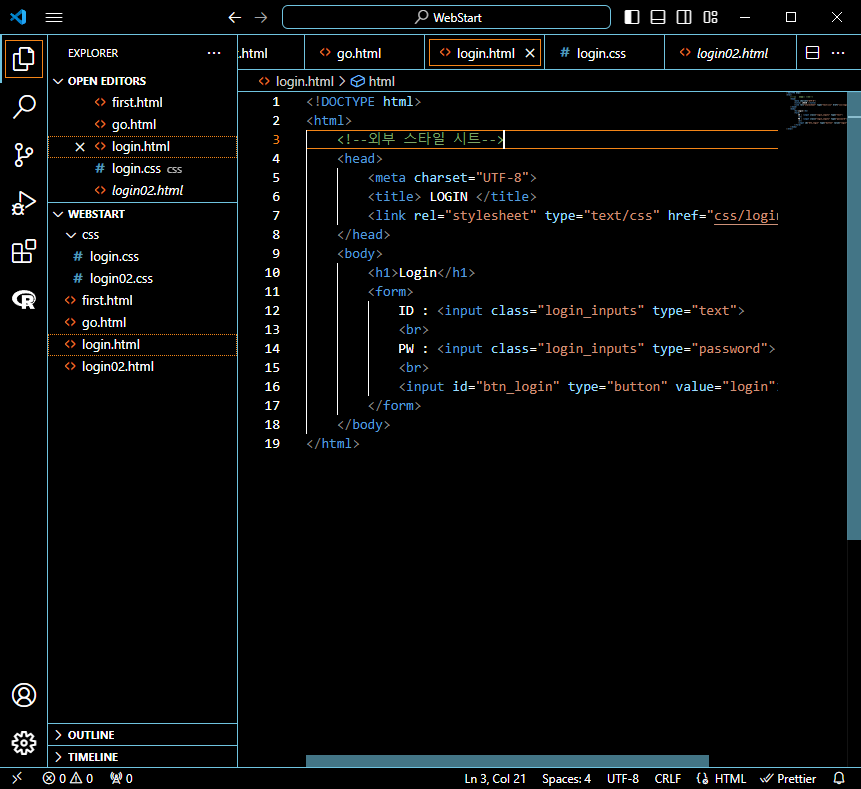This screenshot has height=789, width=861.
Task: Click the Prettier status item
Action: point(788,778)
